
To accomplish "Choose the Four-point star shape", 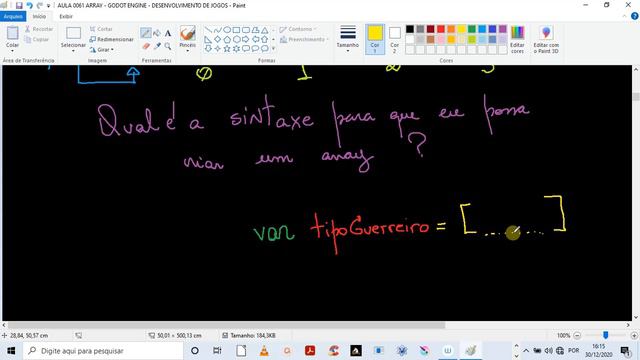I will [218, 49].
